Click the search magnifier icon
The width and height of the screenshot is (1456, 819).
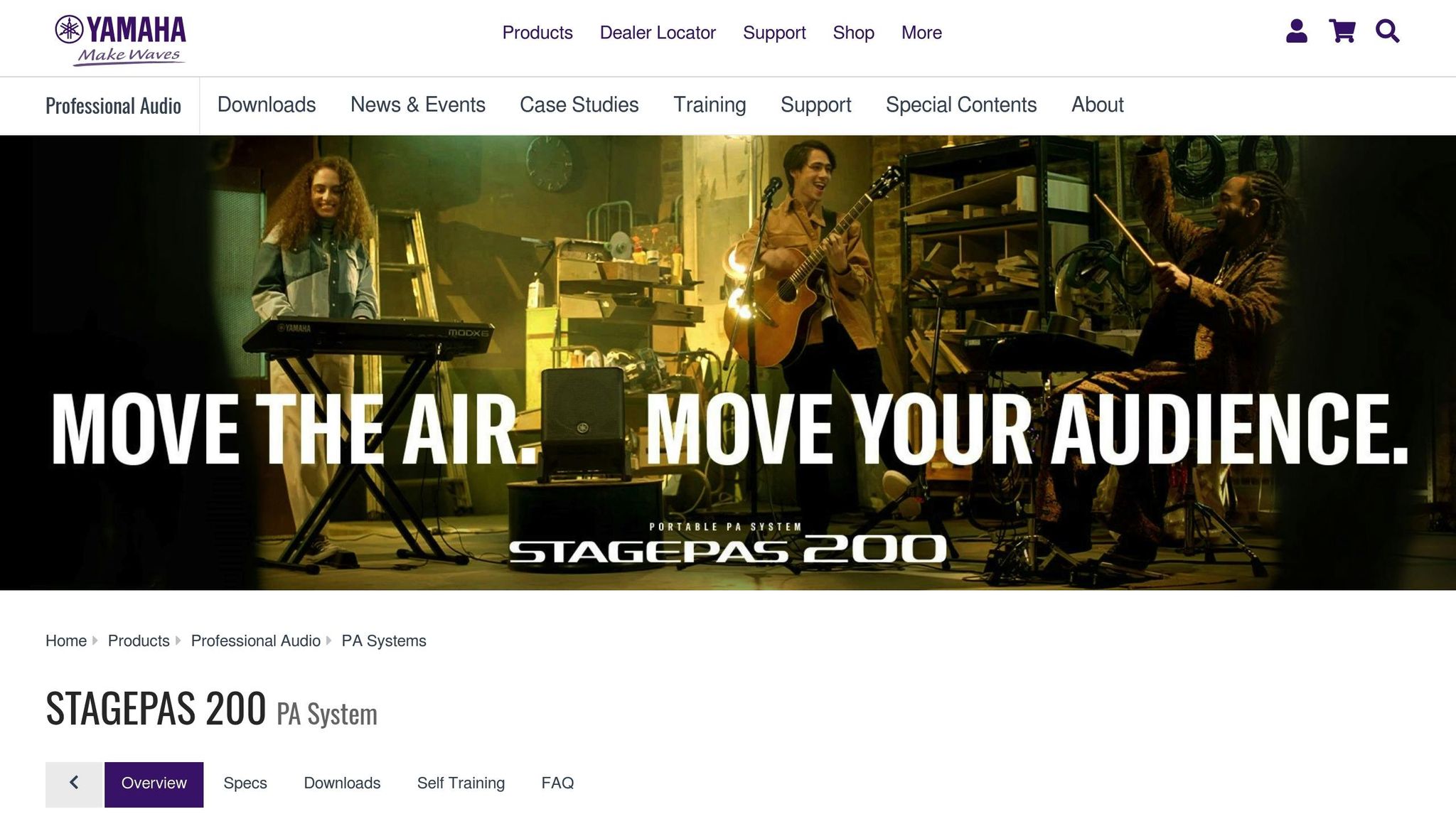point(1387,31)
